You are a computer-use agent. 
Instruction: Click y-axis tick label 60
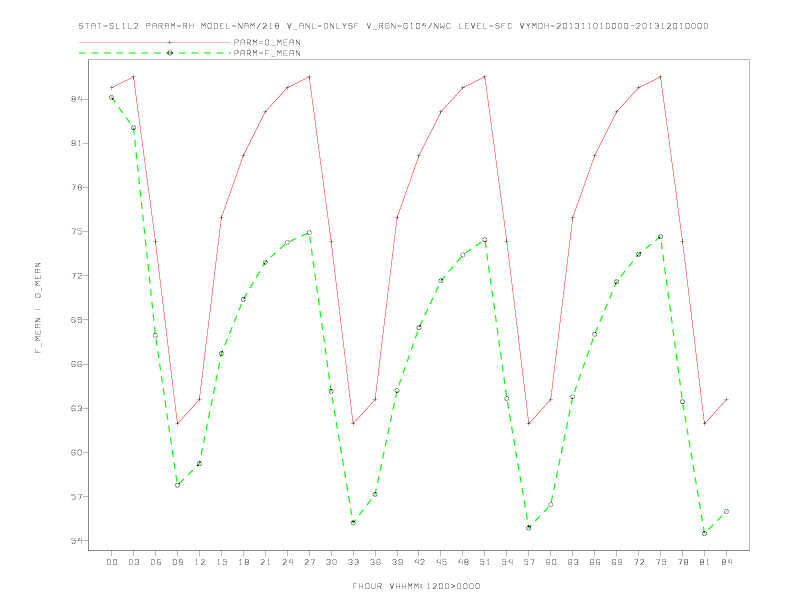[77, 452]
